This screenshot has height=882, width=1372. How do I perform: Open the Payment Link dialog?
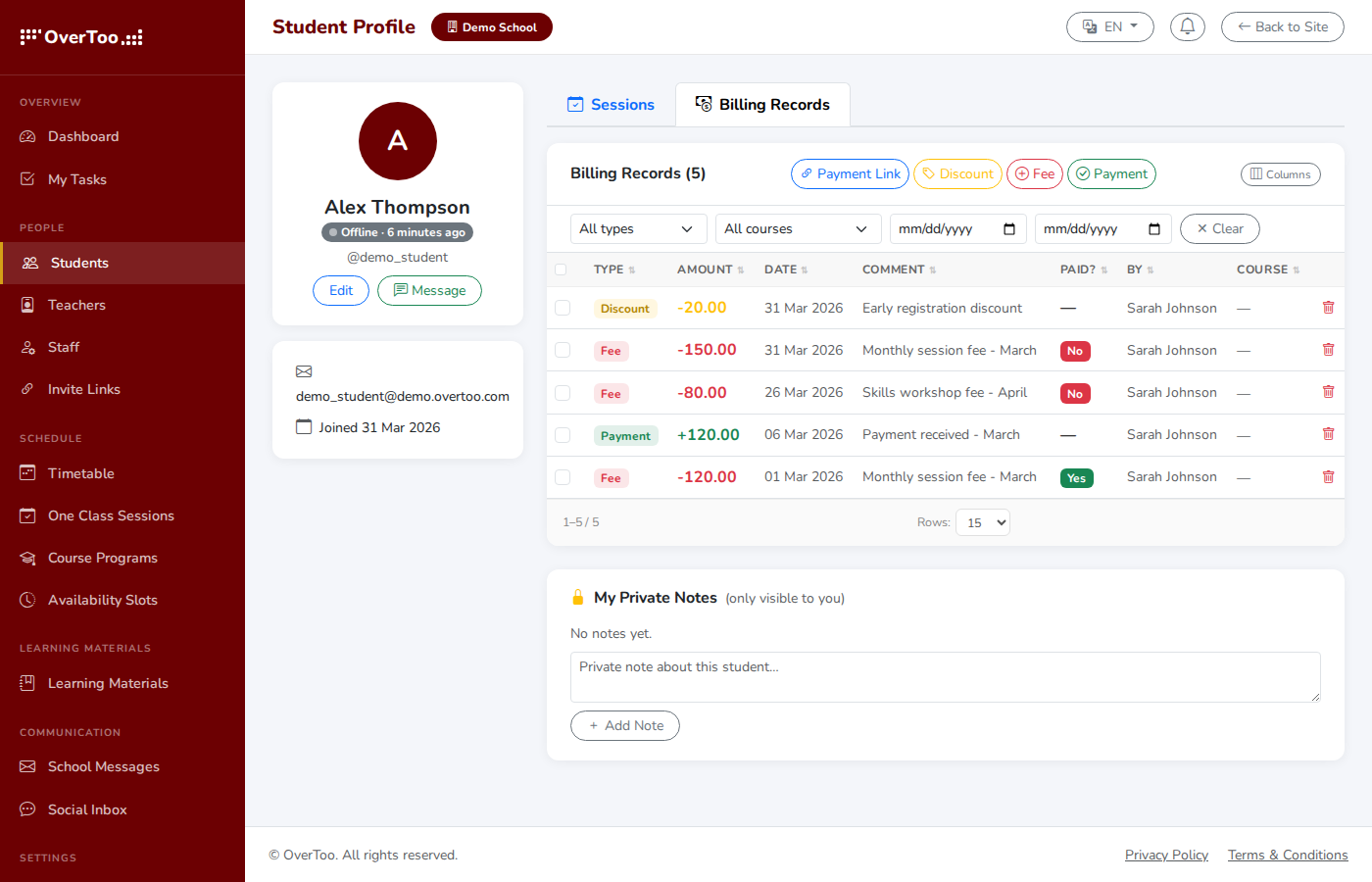pos(850,173)
